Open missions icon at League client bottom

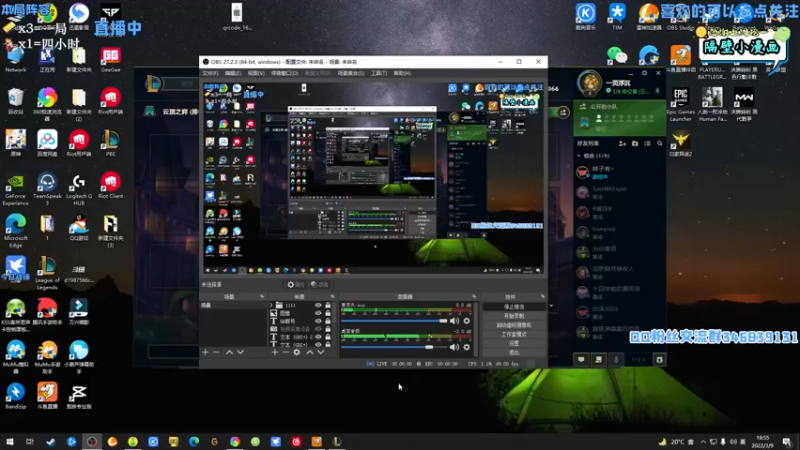[x=598, y=360]
